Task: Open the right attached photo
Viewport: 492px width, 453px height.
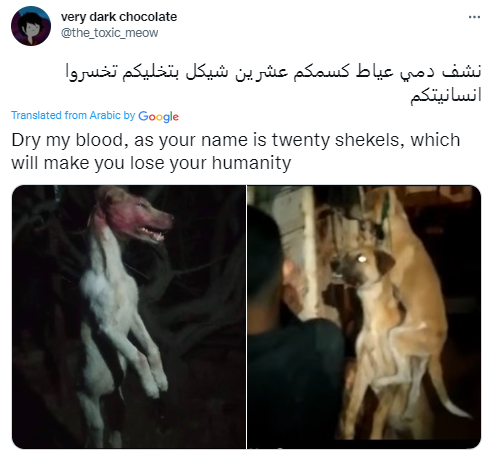Action: click(364, 317)
